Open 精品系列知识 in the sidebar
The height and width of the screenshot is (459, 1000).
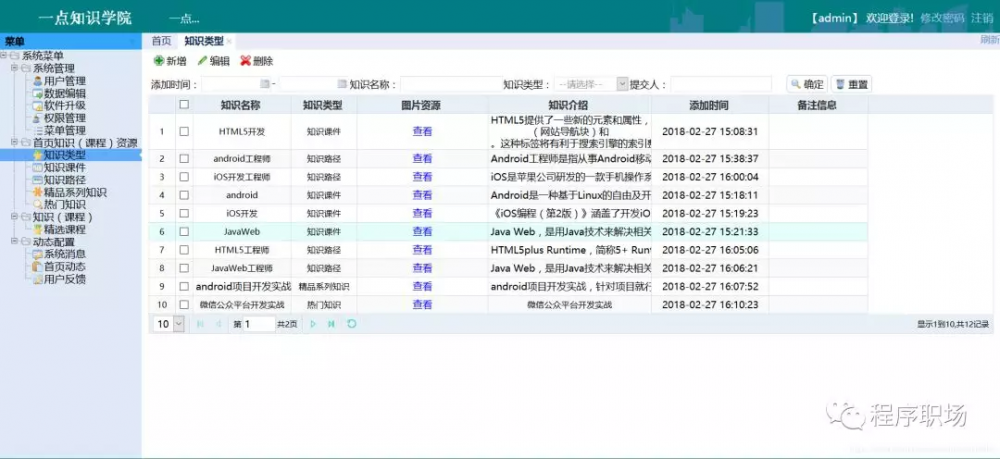[x=75, y=193]
